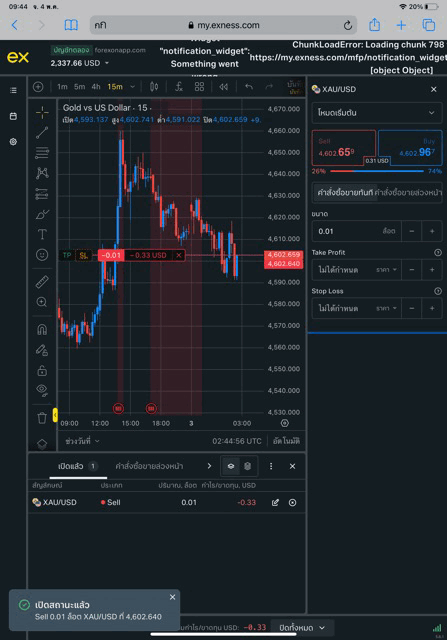The height and width of the screenshot is (640, 447).
Task: Select the text annotation tool
Action: click(42, 234)
